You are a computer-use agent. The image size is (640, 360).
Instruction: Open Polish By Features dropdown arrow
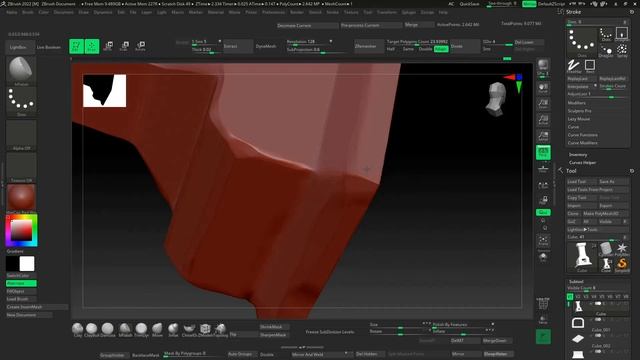point(493,324)
